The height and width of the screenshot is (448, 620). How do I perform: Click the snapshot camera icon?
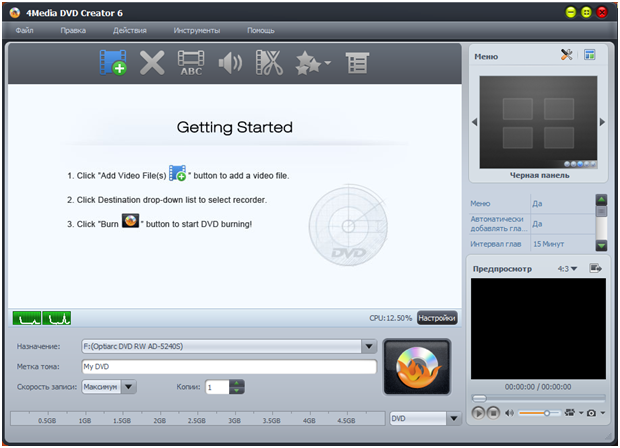click(x=592, y=413)
